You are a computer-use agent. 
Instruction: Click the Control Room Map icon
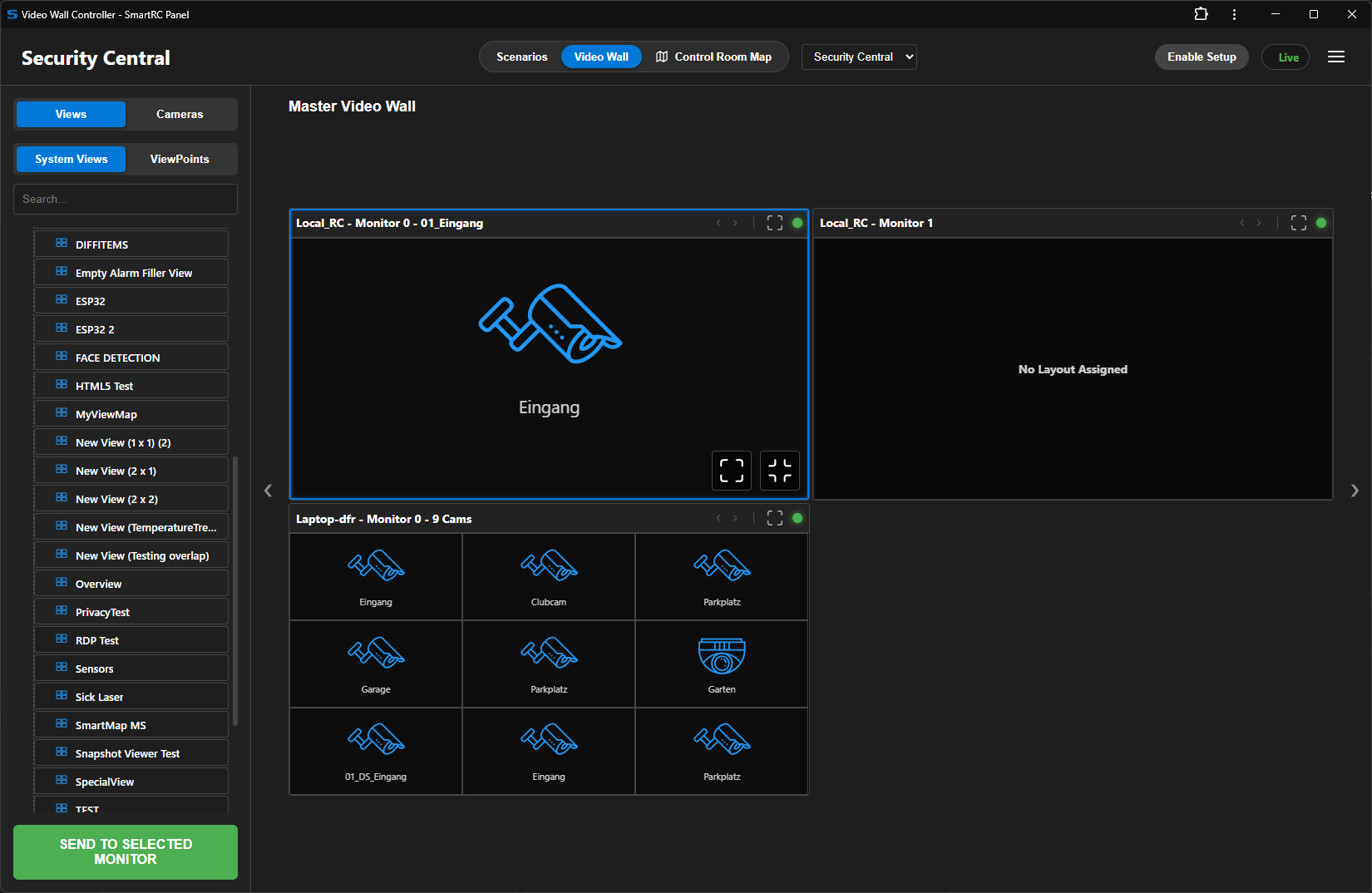[662, 57]
